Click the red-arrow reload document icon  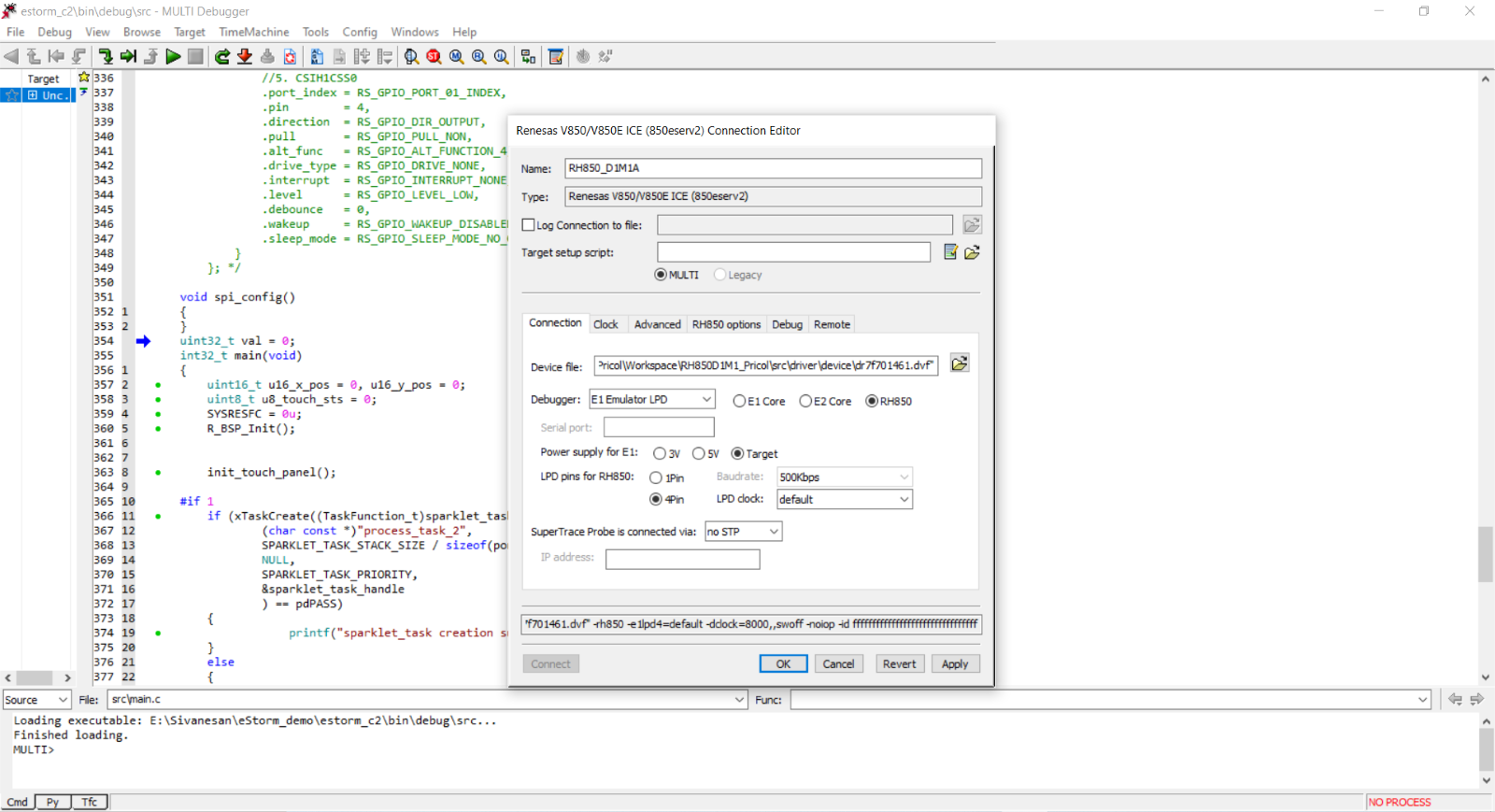290,56
